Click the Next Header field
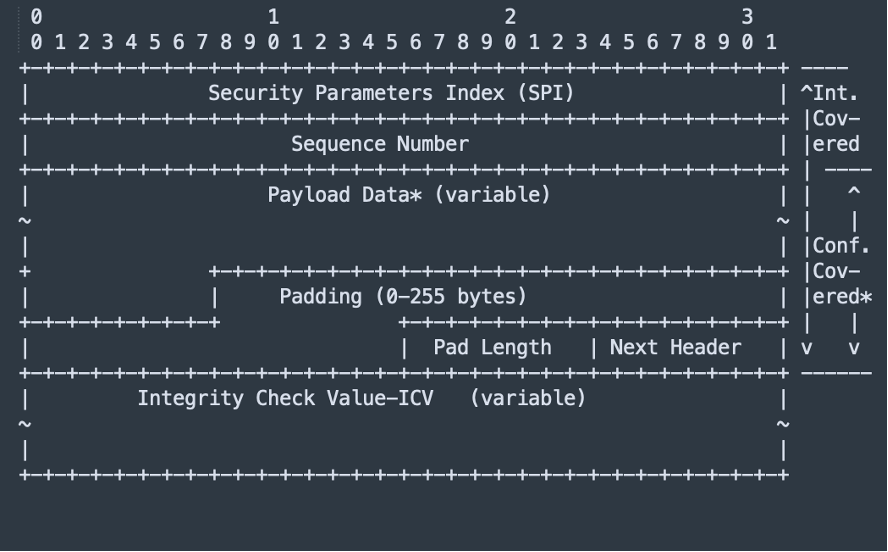Screen dimensions: 888x552 pyautogui.click(x=675, y=347)
